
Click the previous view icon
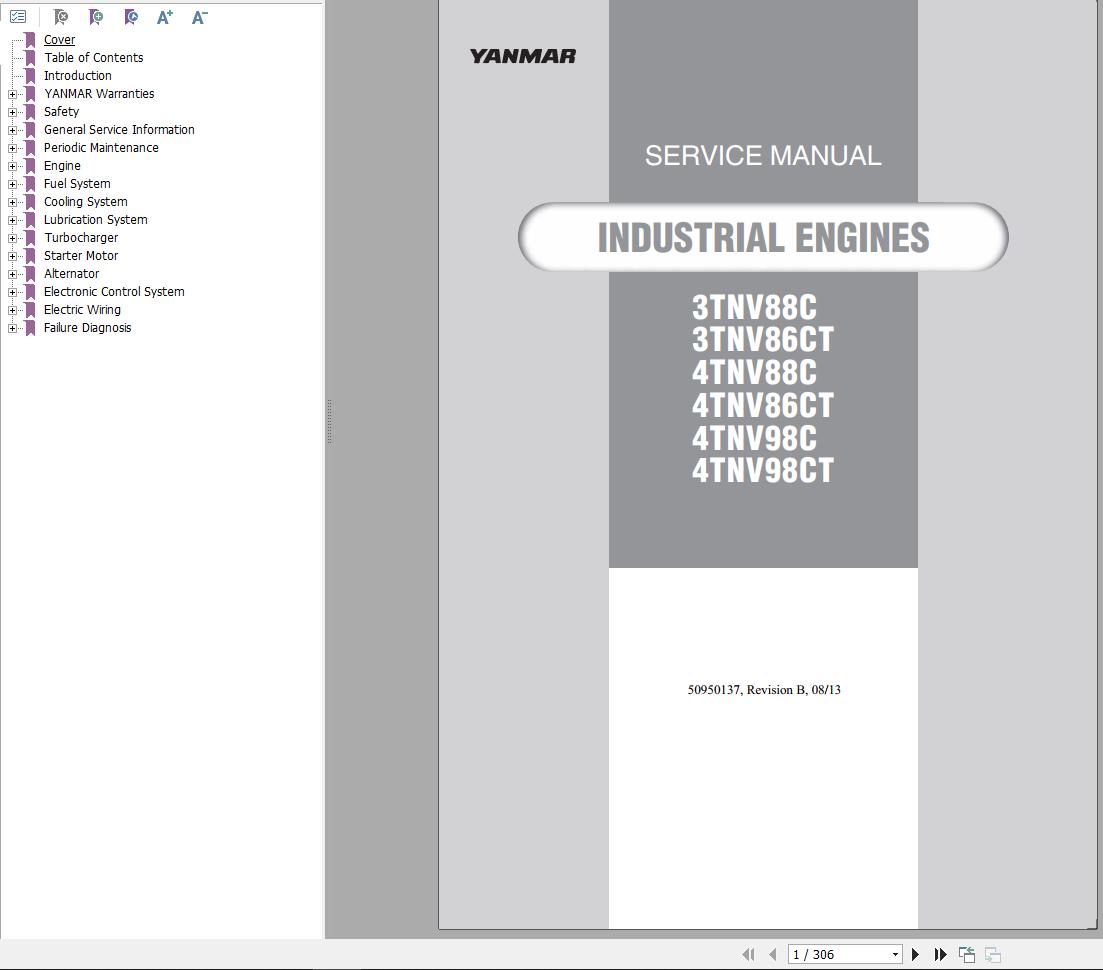point(967,955)
